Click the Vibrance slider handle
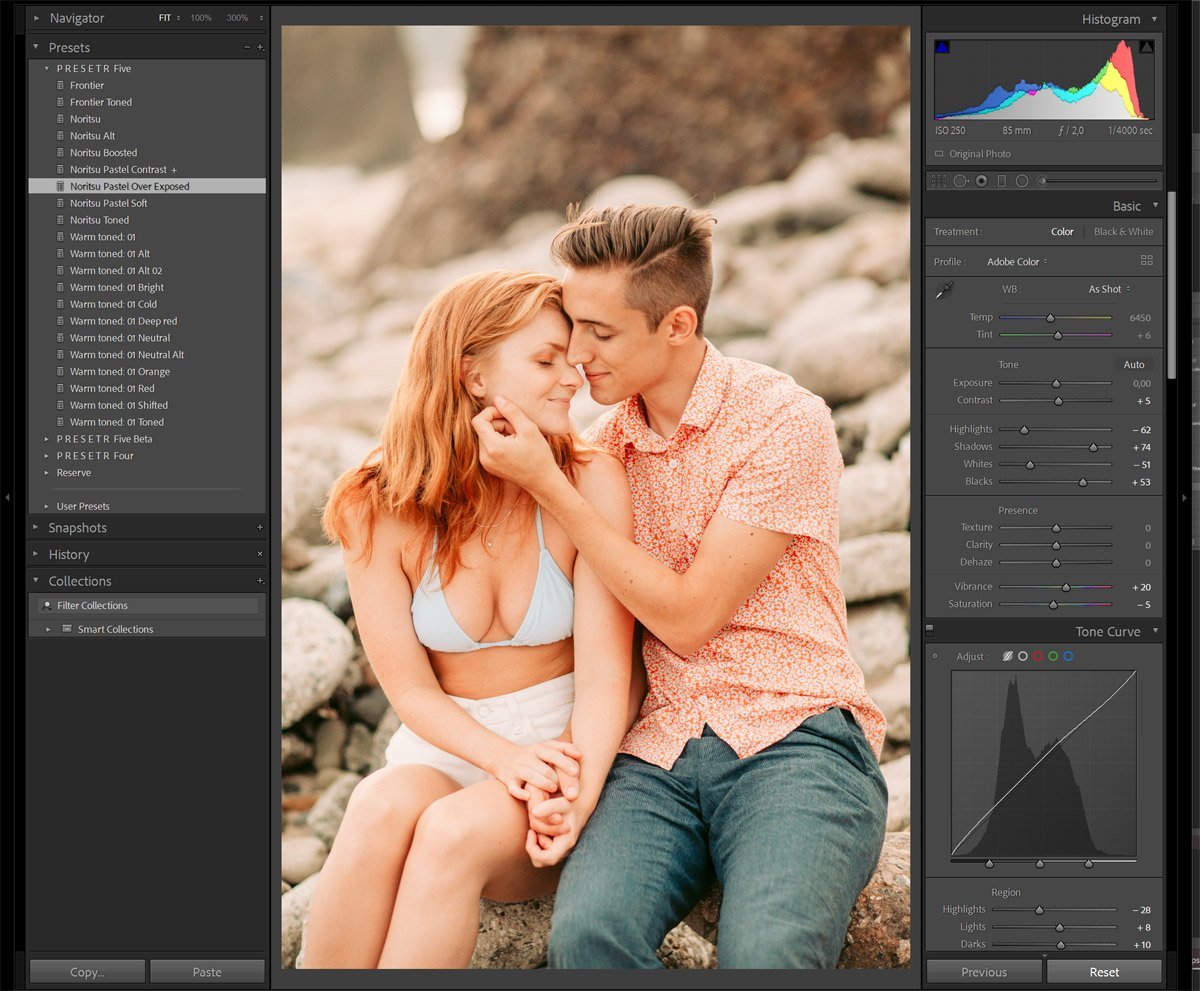The image size is (1200, 991). pos(1066,587)
